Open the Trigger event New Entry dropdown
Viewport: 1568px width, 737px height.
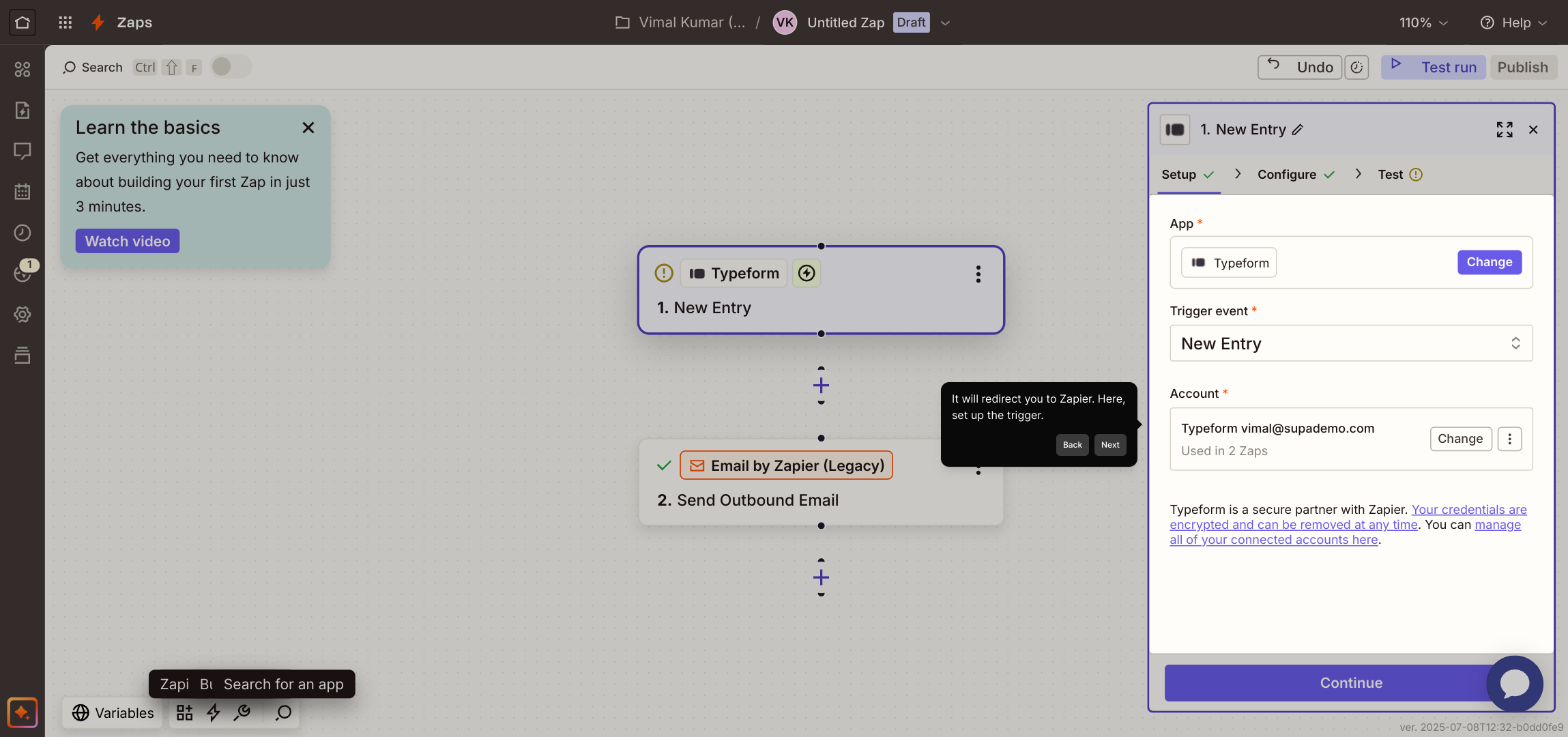pyautogui.click(x=1351, y=343)
